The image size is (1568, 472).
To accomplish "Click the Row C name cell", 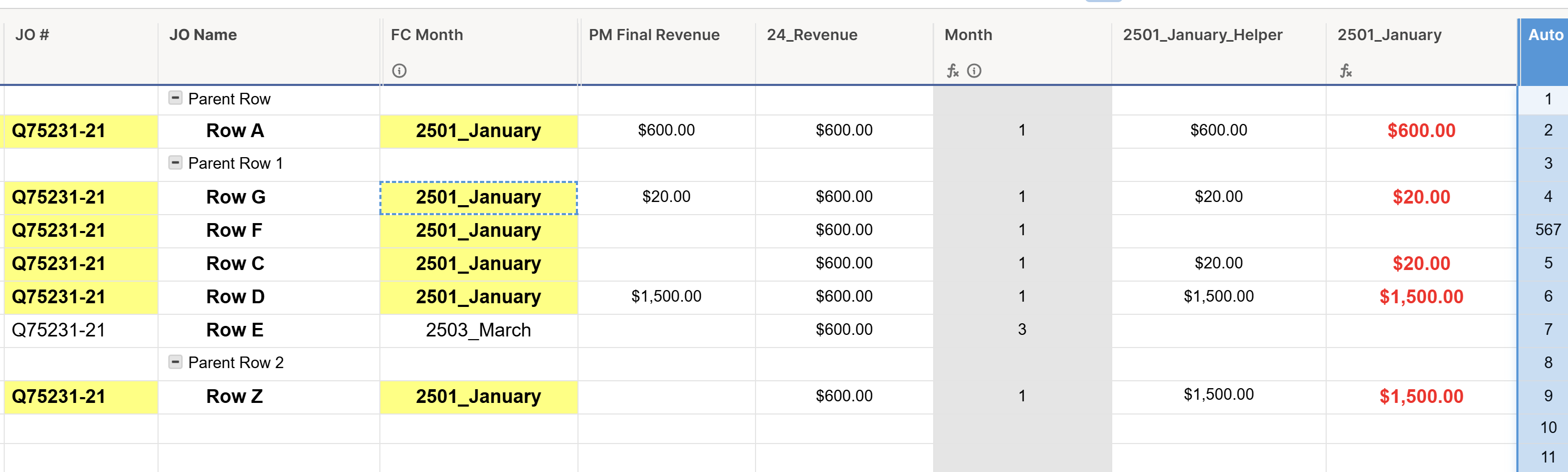I will [269, 264].
